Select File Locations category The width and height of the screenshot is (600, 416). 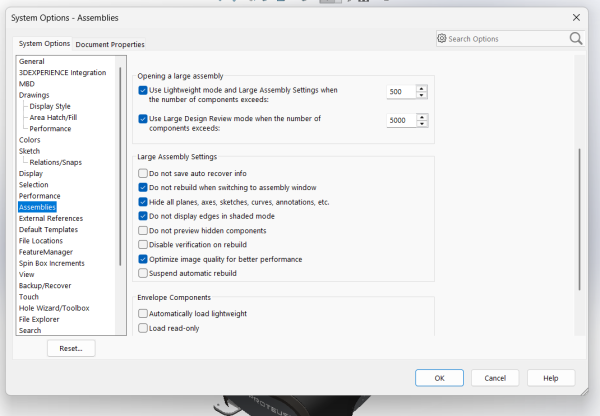click(41, 241)
